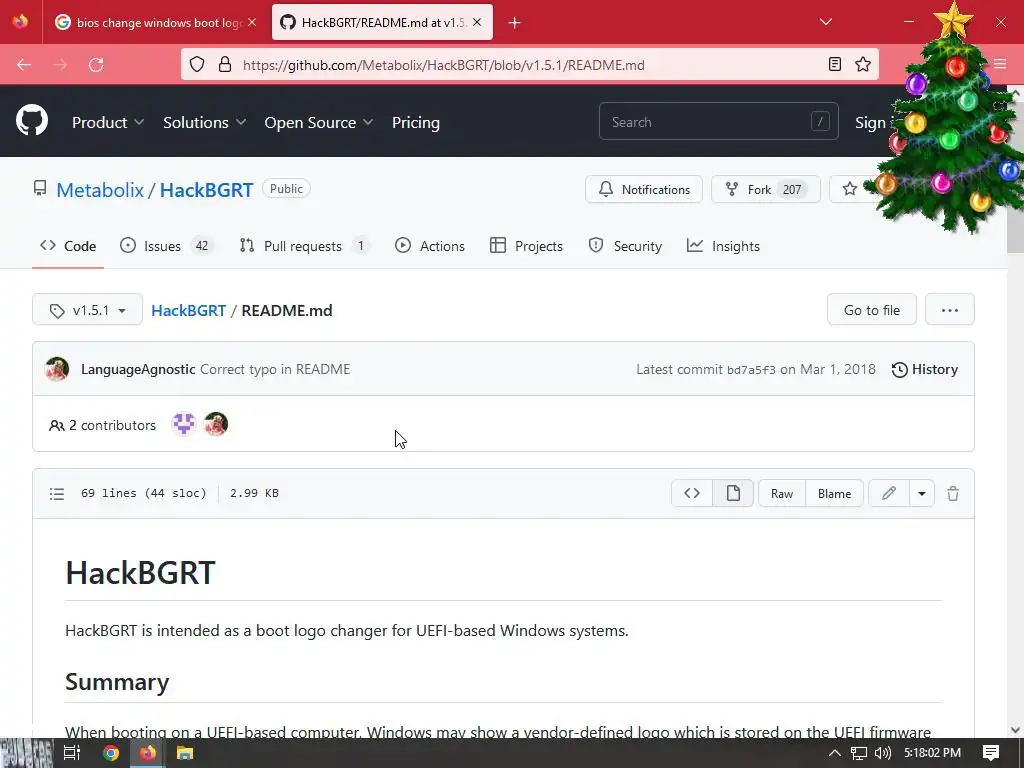Reload the page with refresh icon
Screen dimensions: 1024x768
coord(96,65)
